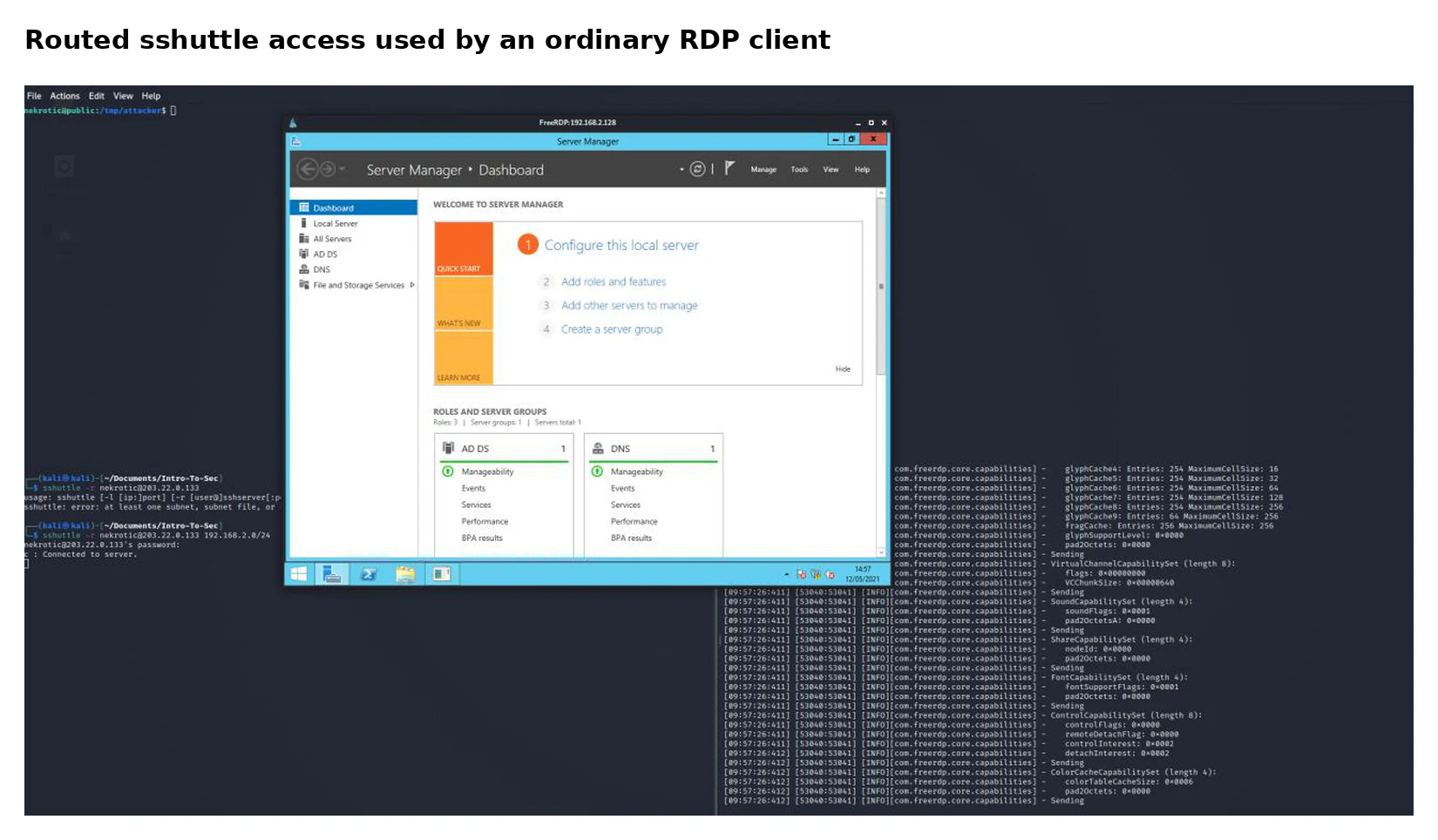Screen dimensions: 1438x840
Task: Open the terminal File menu
Action: tap(34, 96)
